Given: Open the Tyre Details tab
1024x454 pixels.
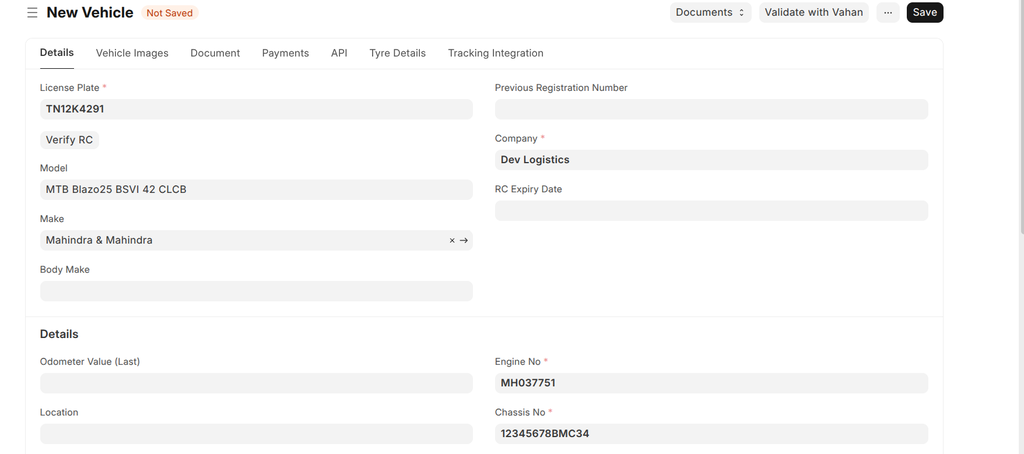Looking at the screenshot, I should (397, 53).
